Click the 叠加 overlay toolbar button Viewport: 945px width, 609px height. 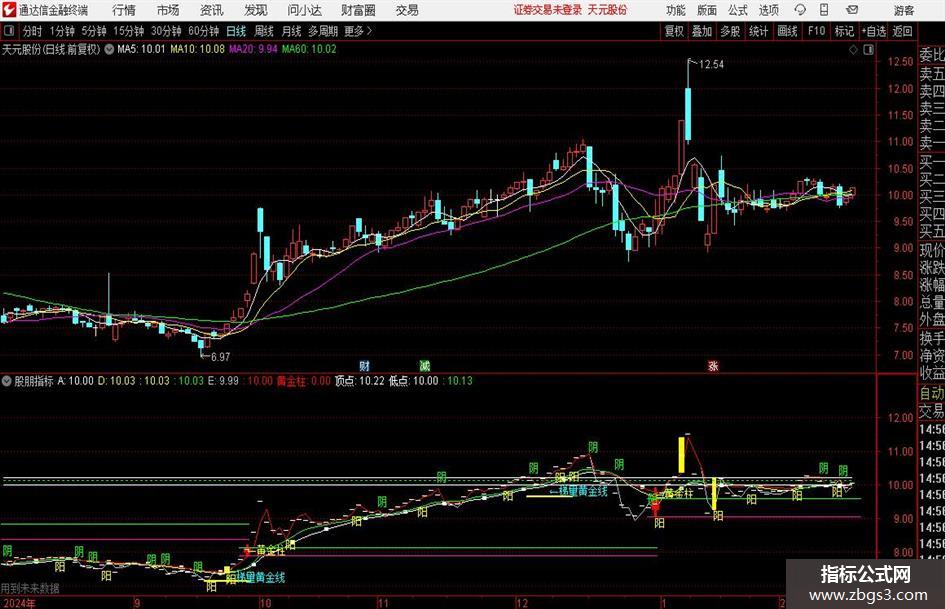click(702, 31)
